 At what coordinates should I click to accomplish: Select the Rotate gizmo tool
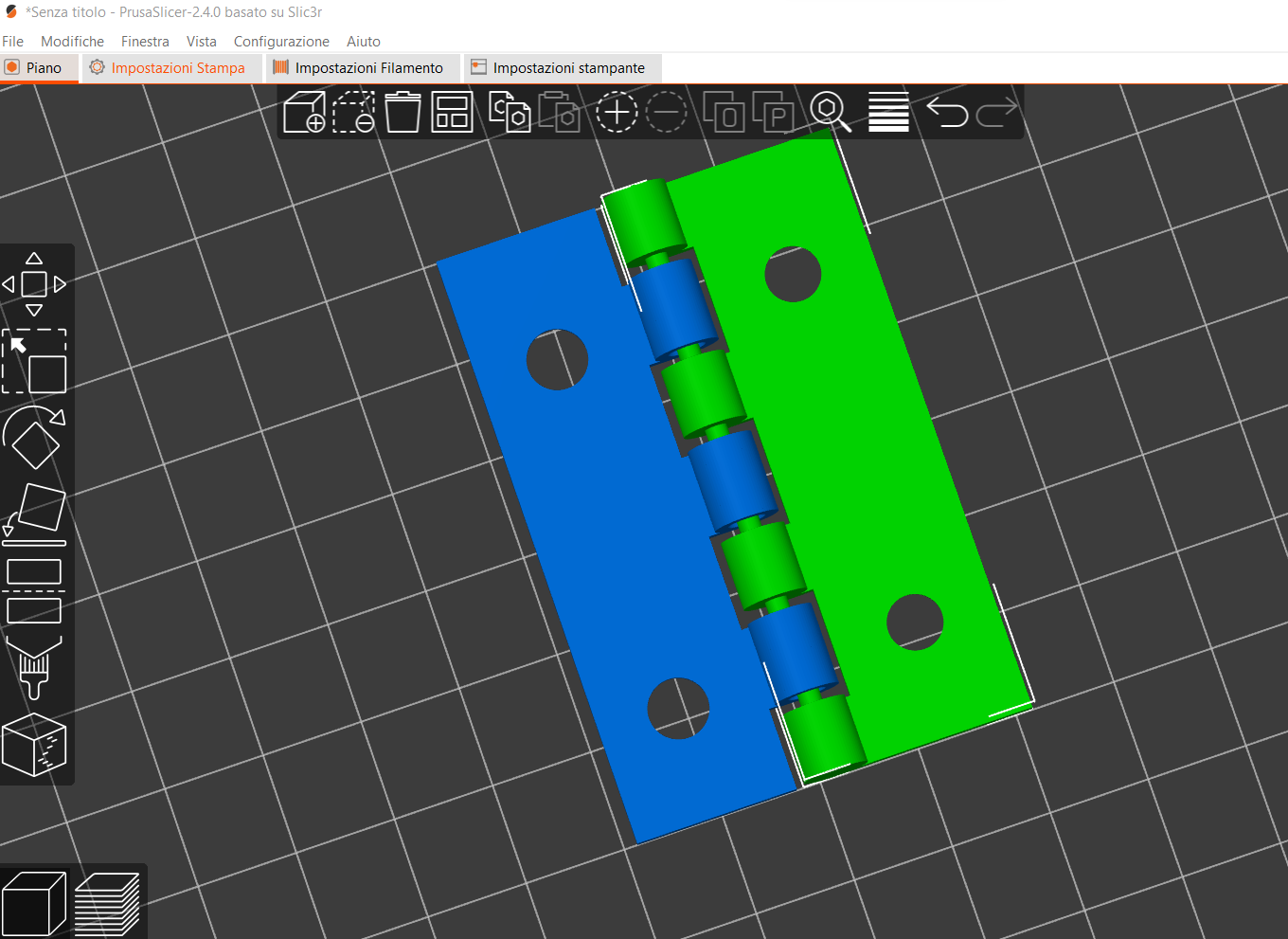coord(34,437)
